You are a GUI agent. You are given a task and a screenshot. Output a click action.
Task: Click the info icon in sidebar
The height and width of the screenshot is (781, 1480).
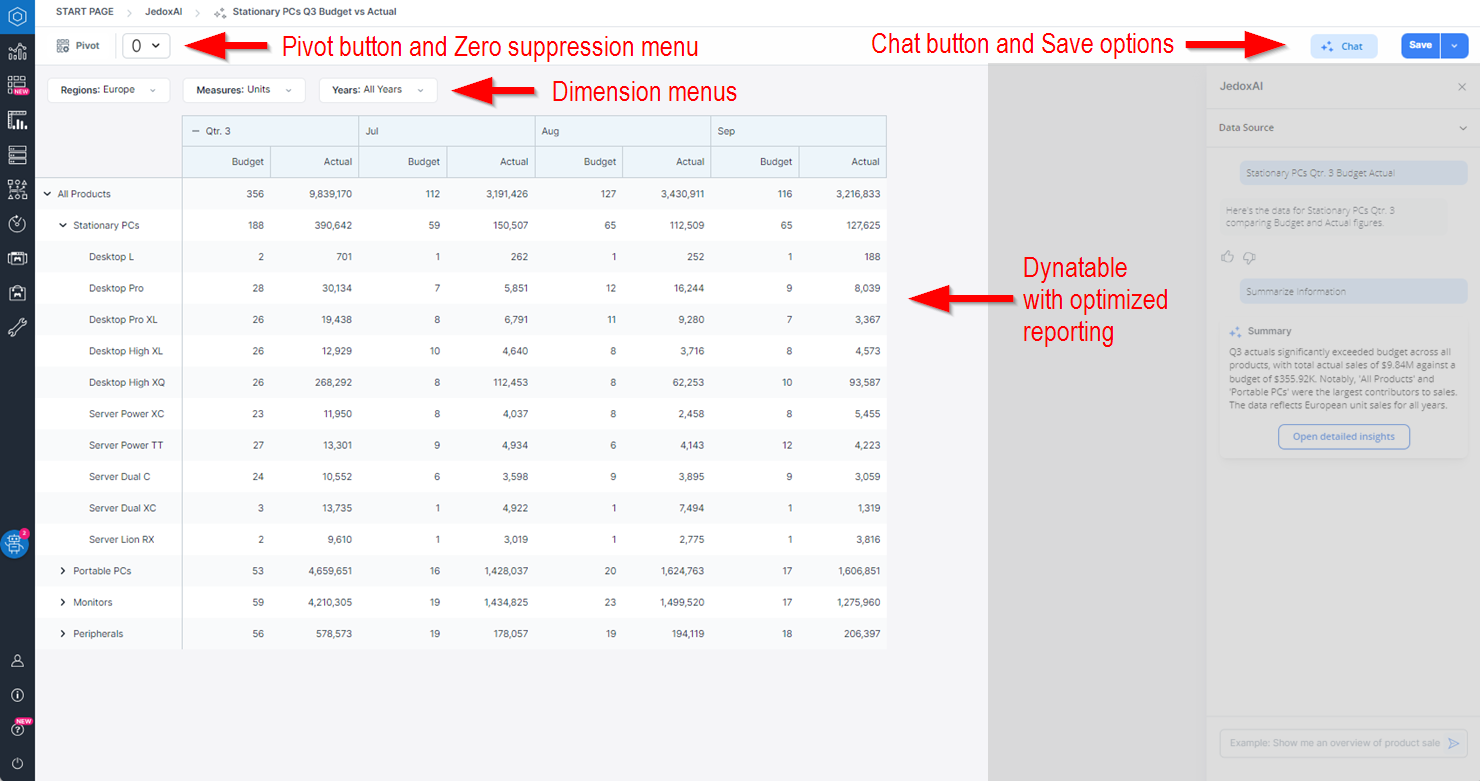tap(17, 695)
